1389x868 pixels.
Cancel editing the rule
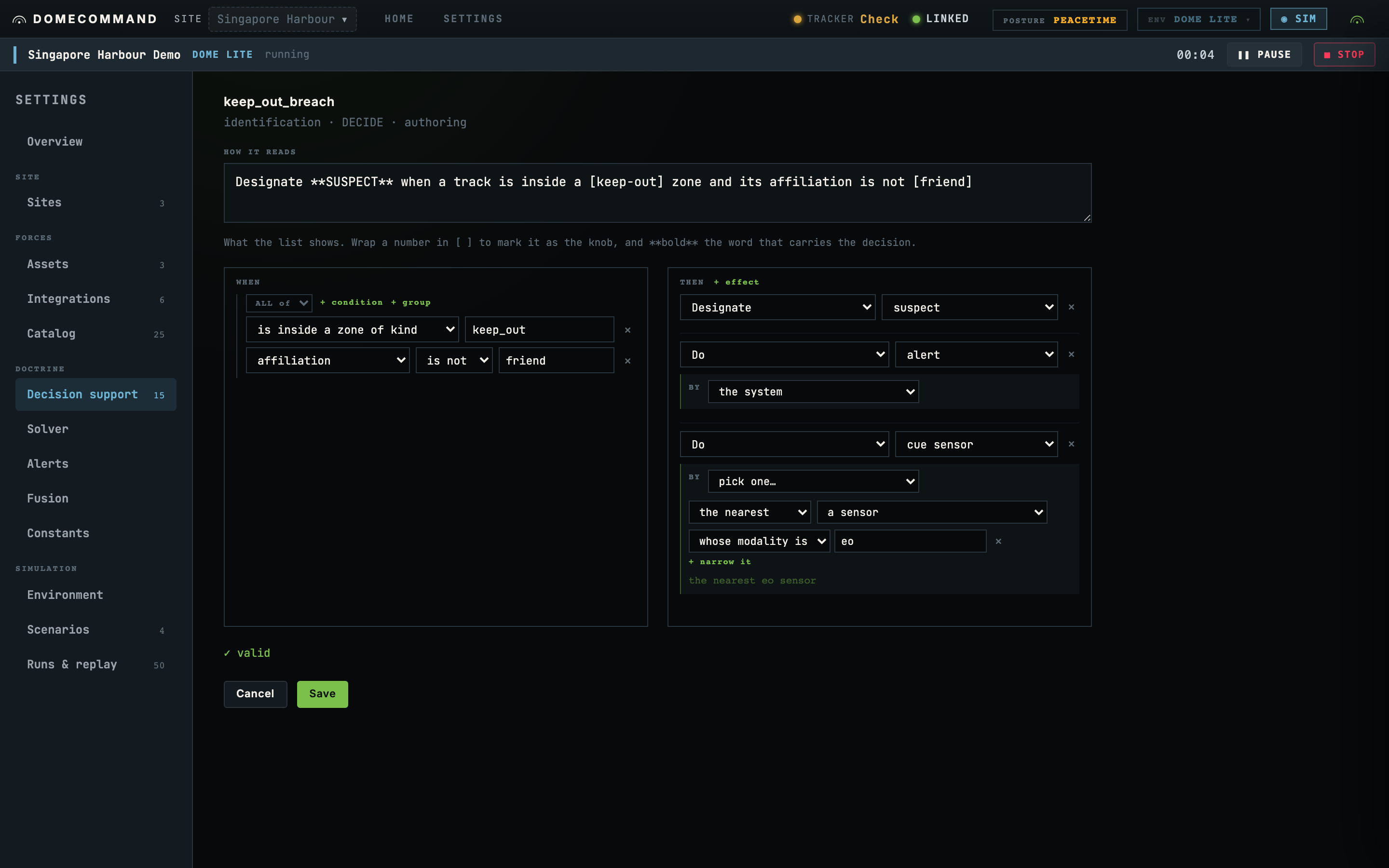256,694
